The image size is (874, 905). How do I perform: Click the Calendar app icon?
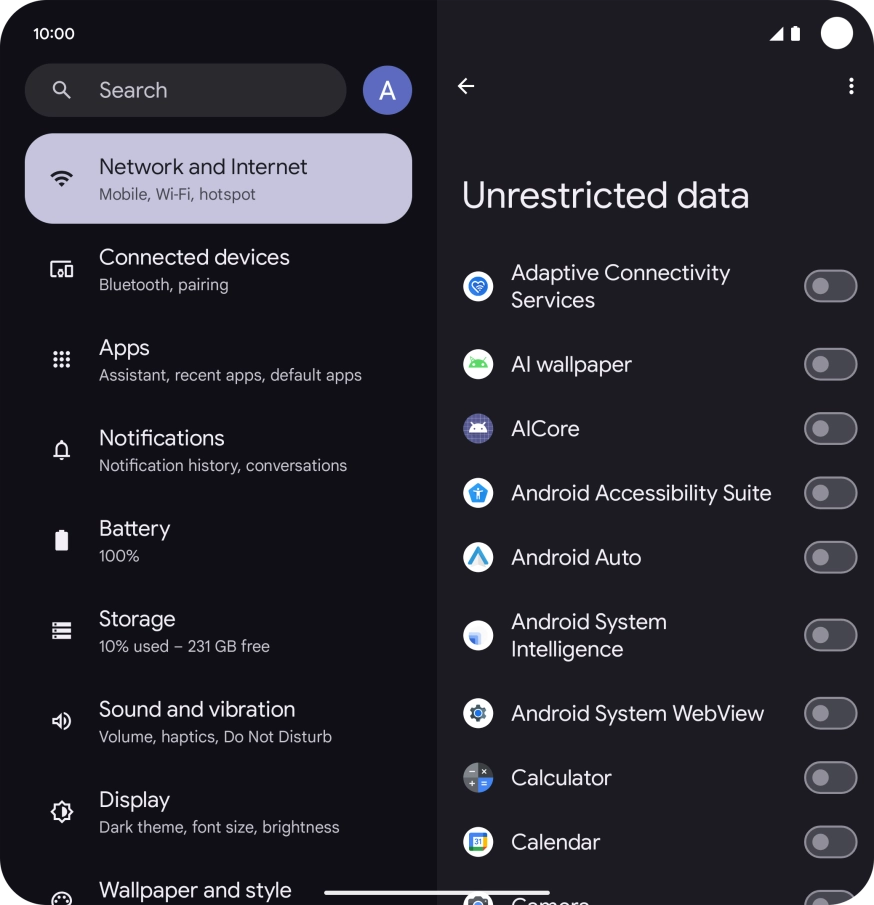click(x=478, y=842)
